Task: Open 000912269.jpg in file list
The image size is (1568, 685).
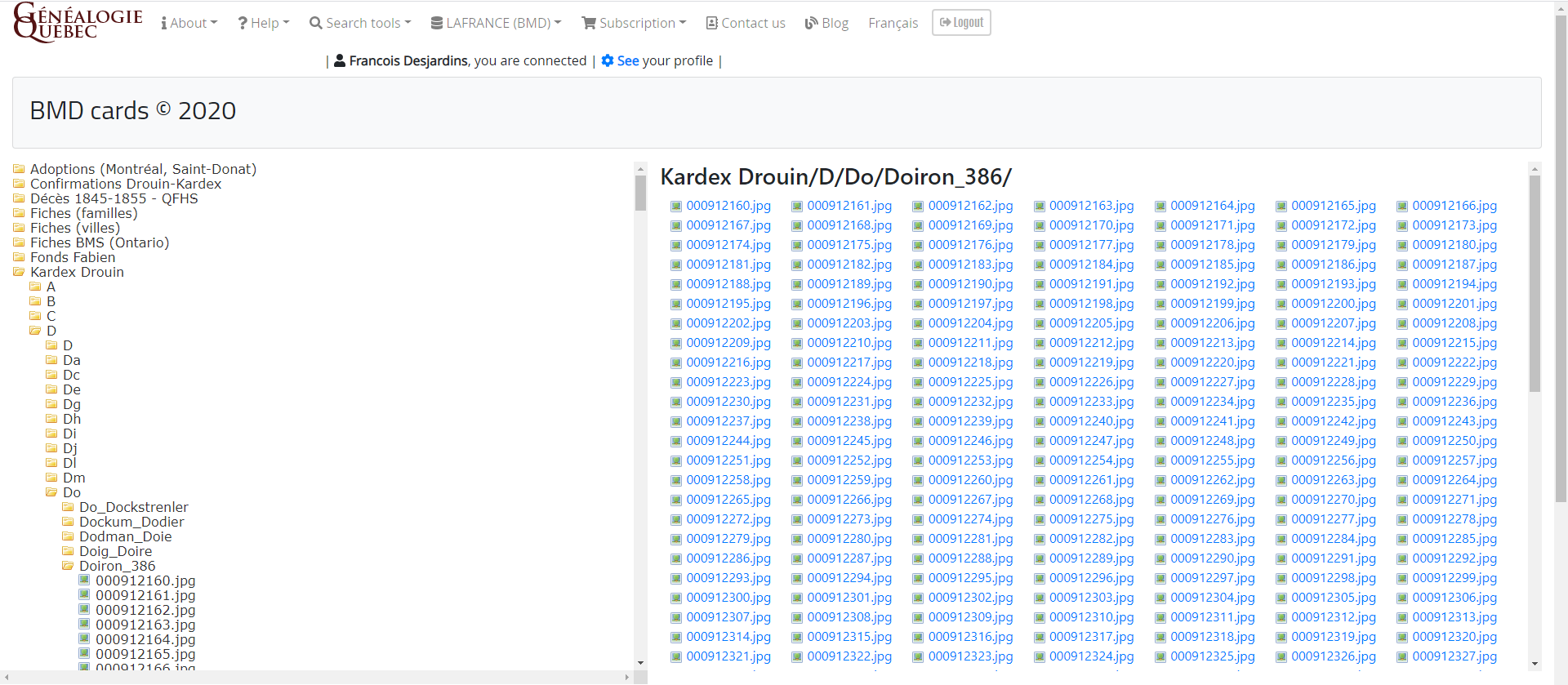Action: click(1213, 500)
